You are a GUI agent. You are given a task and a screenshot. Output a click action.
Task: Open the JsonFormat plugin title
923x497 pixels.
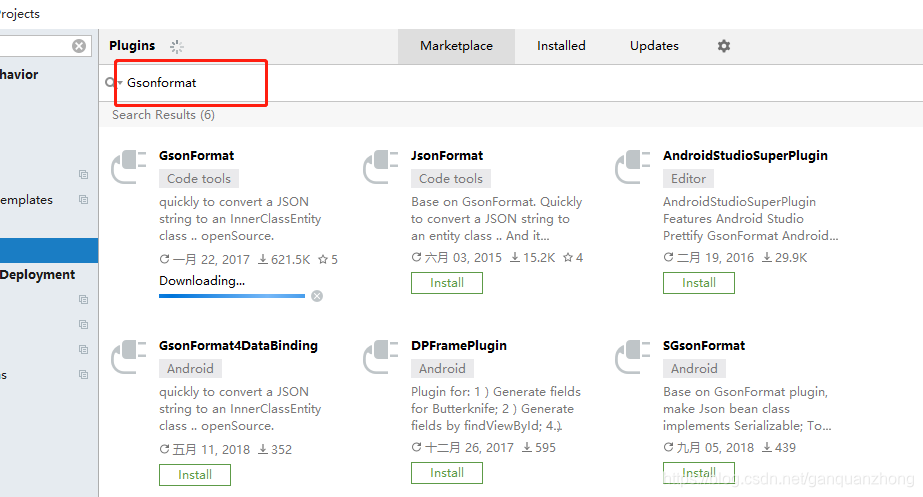[x=447, y=155]
